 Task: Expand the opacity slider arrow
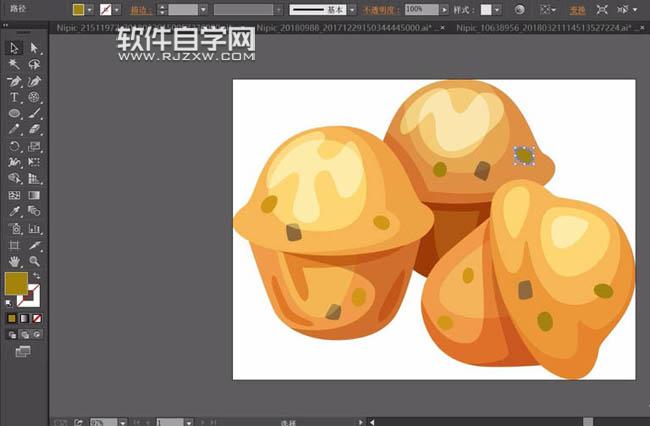point(444,10)
